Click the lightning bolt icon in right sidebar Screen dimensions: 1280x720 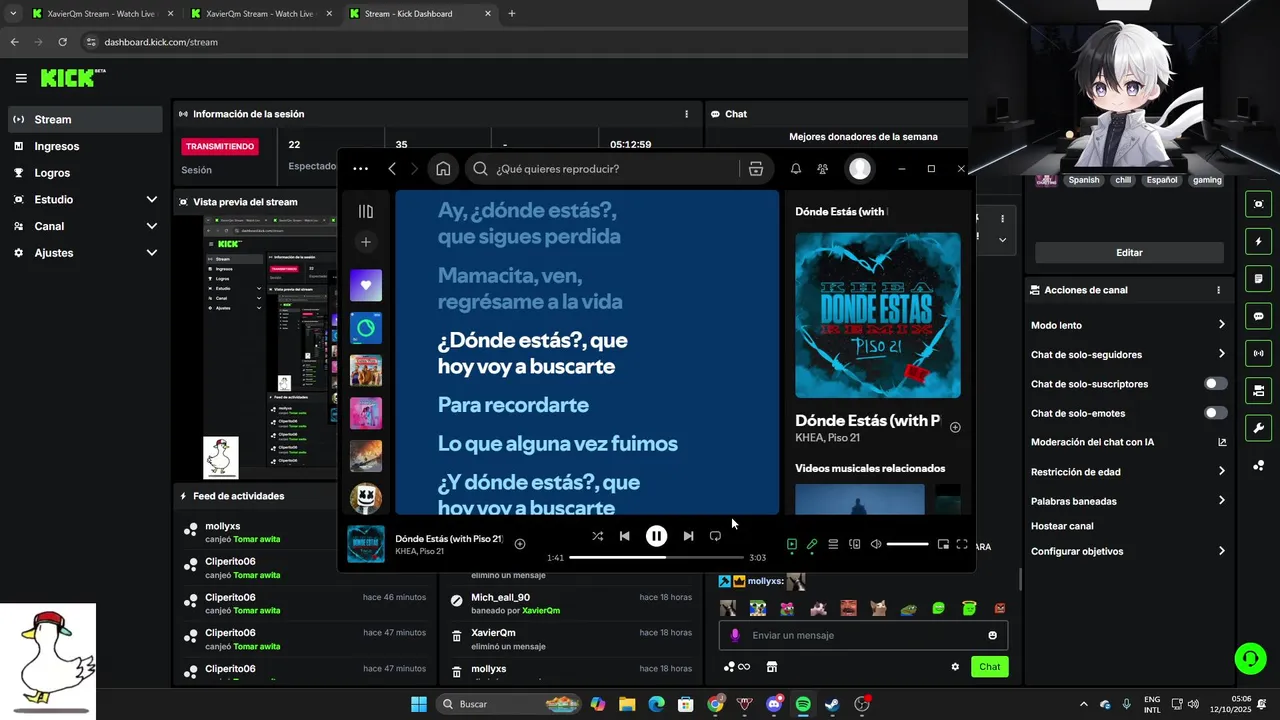pyautogui.click(x=1258, y=241)
